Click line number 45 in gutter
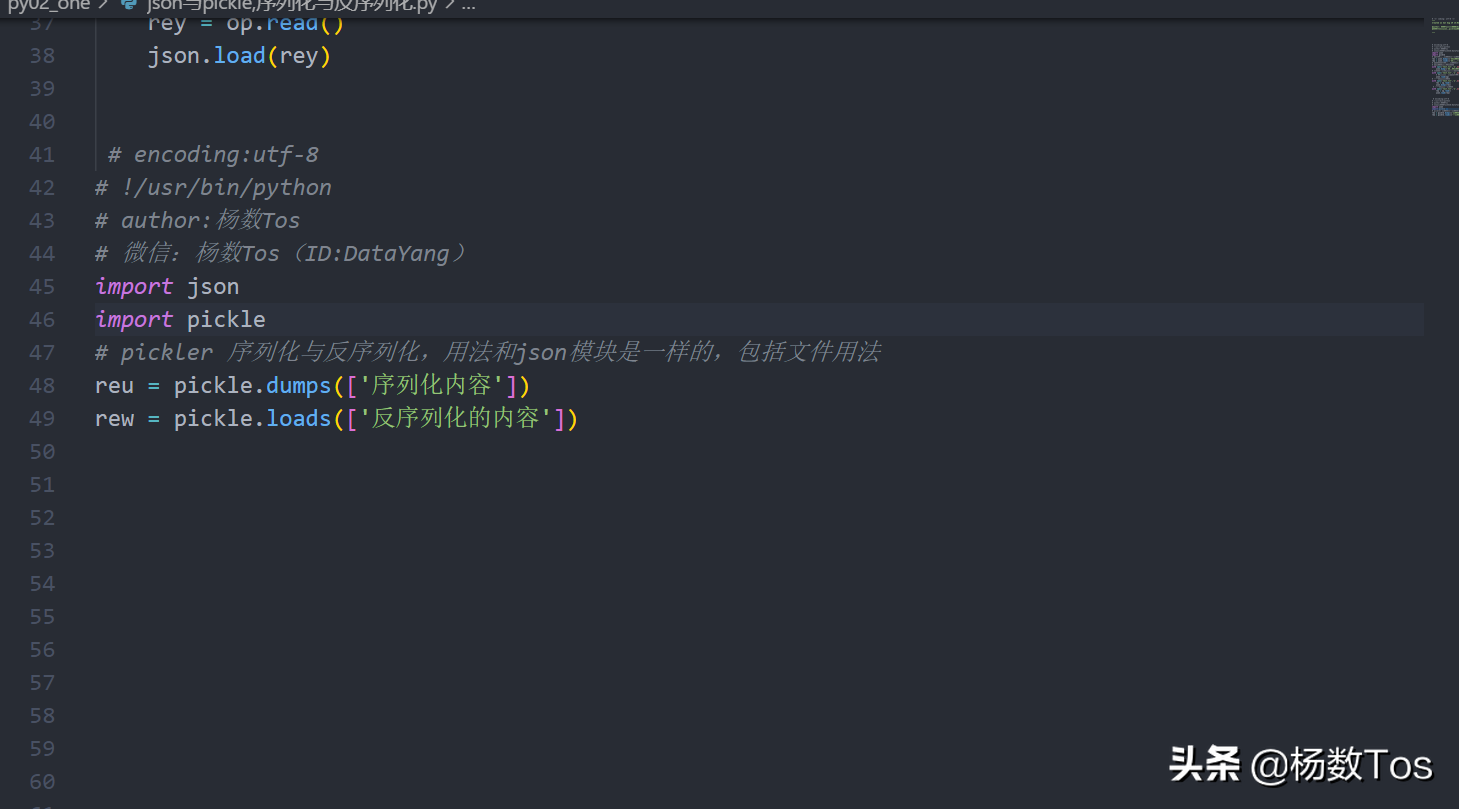Image resolution: width=1459 pixels, height=809 pixels. [x=43, y=287]
